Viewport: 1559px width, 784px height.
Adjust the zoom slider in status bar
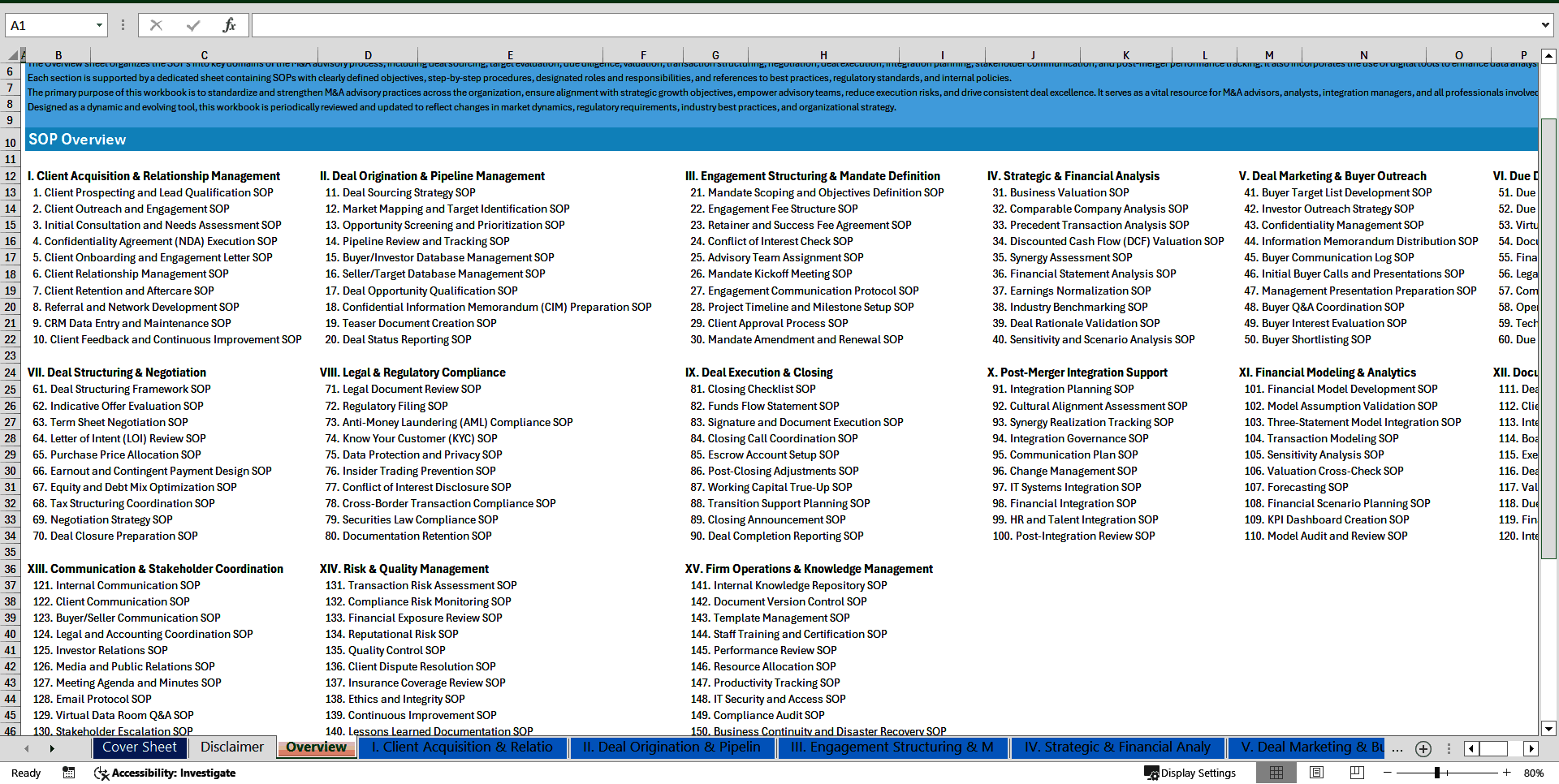[1437, 773]
